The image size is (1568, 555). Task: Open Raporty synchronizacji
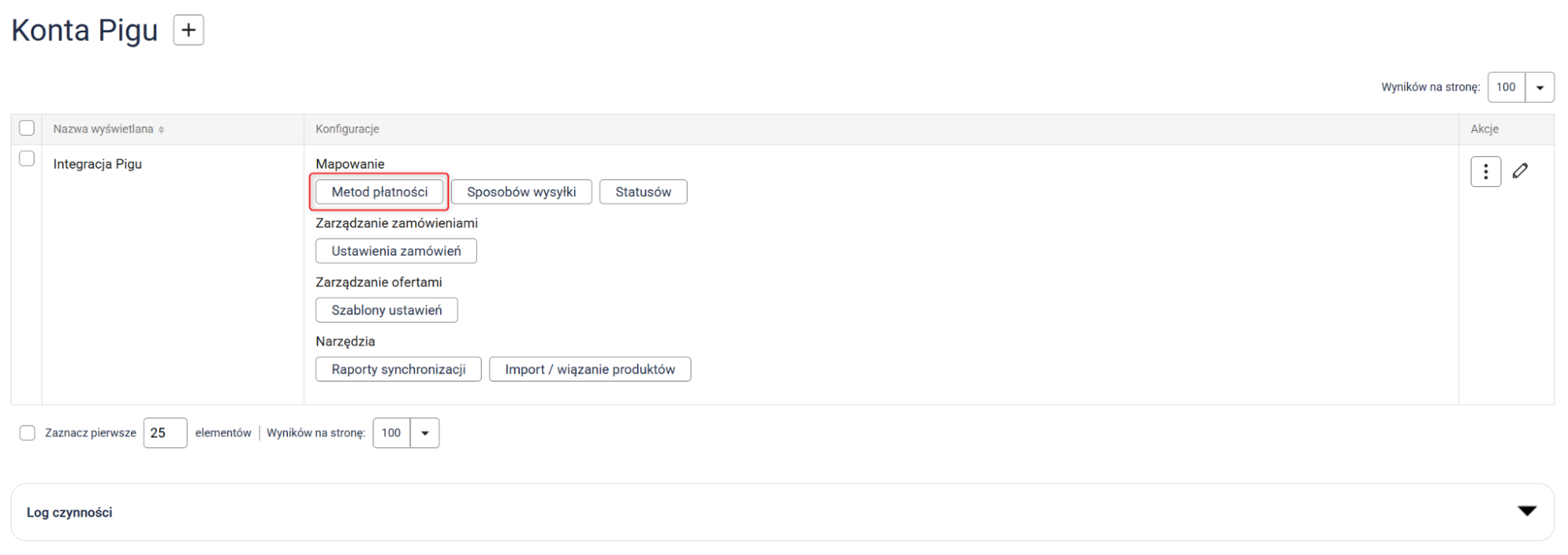pyautogui.click(x=398, y=370)
